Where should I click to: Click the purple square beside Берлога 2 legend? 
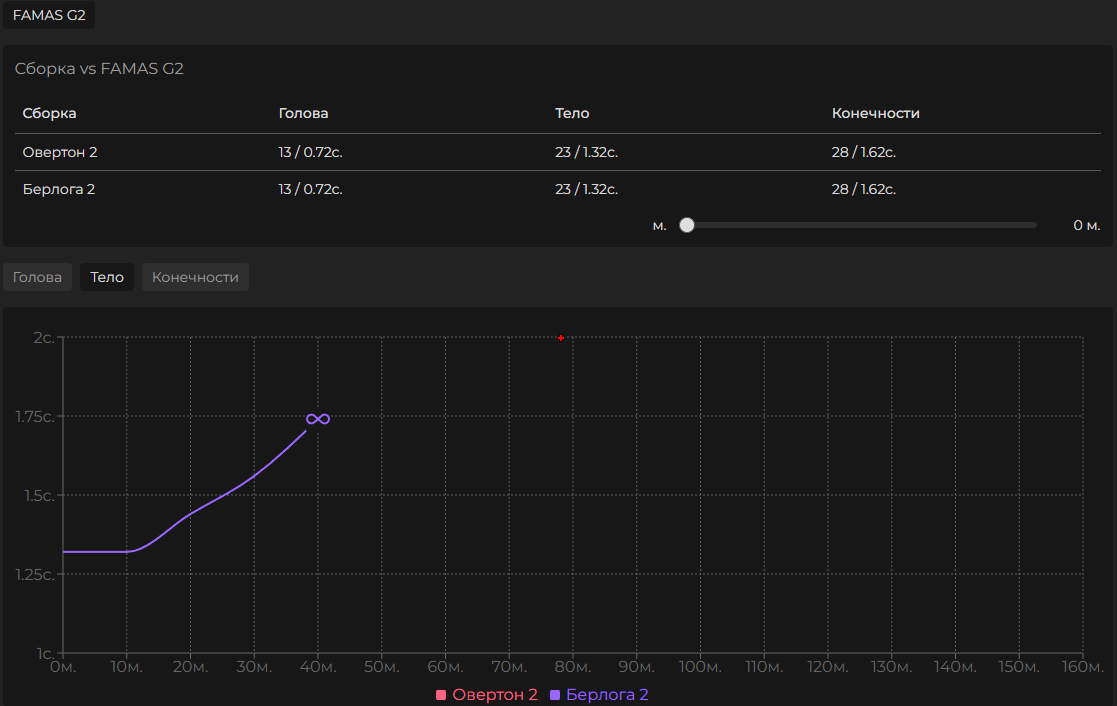(x=555, y=695)
